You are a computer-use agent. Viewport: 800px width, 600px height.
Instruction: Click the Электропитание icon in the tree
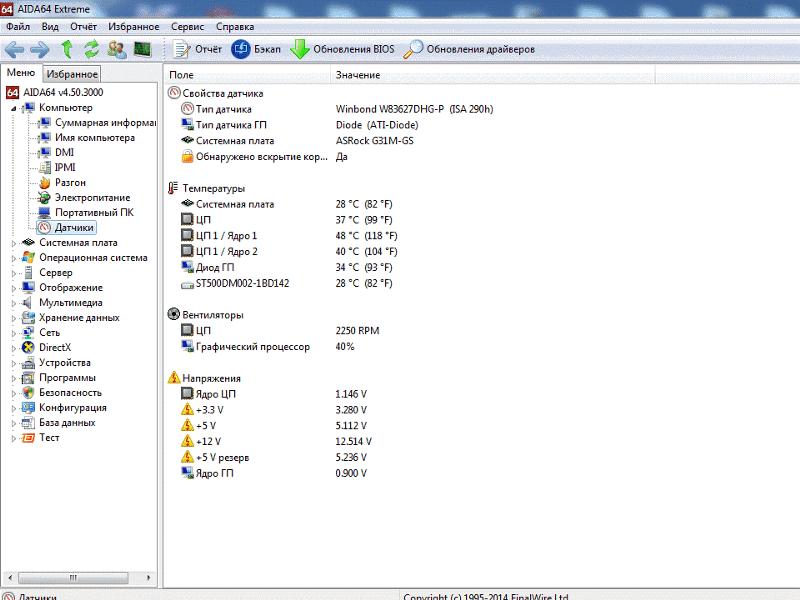pos(45,197)
